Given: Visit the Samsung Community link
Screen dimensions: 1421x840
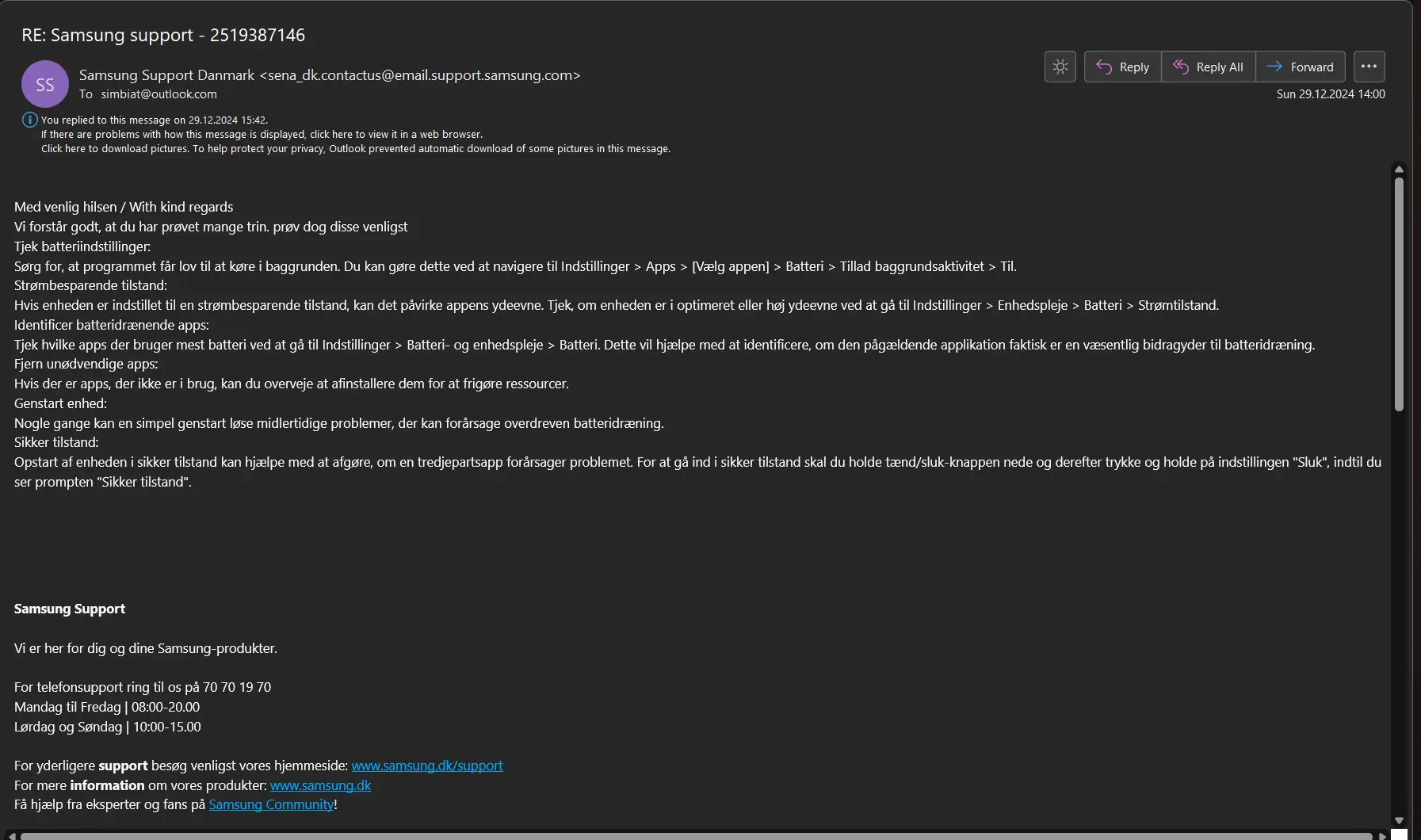Looking at the screenshot, I should [271, 804].
